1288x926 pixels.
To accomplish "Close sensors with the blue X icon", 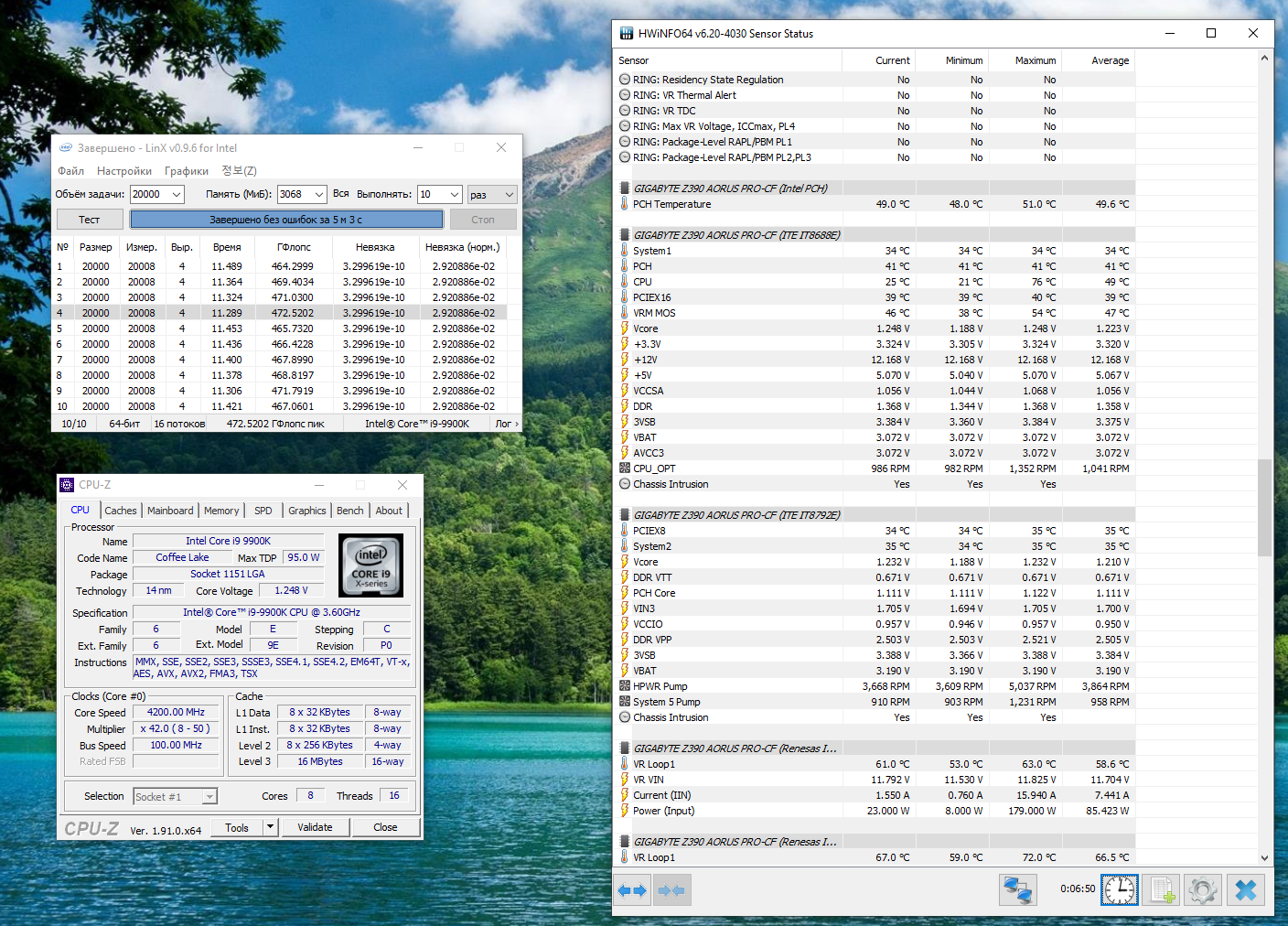I will coord(1246,889).
